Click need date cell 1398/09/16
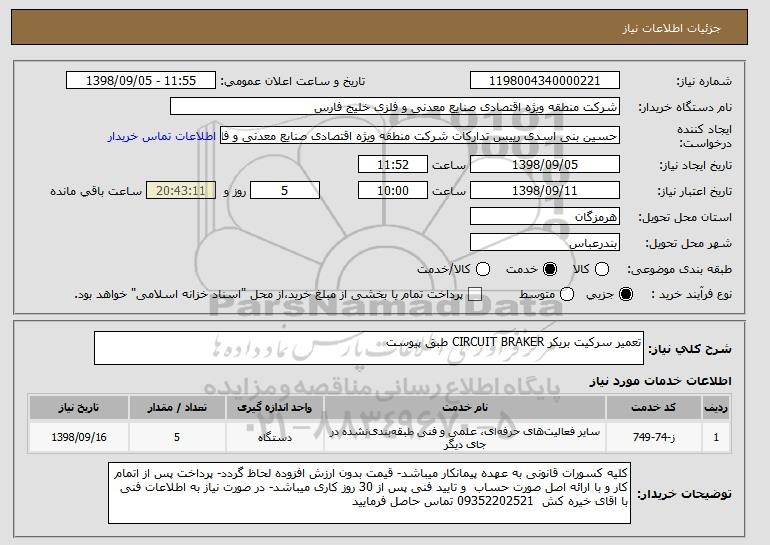The image size is (770, 545). 79,437
